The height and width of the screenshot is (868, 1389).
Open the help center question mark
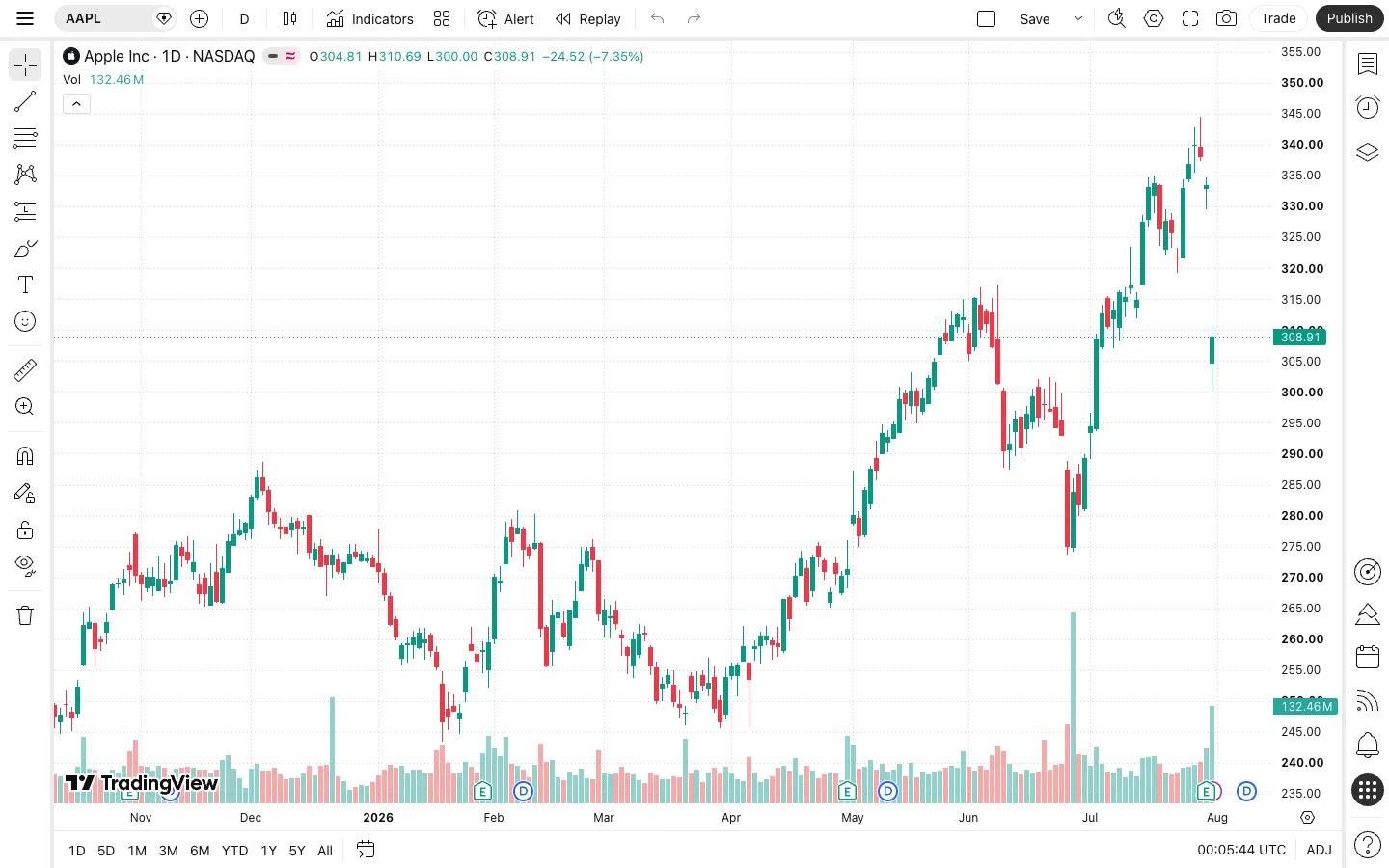pyautogui.click(x=1368, y=845)
